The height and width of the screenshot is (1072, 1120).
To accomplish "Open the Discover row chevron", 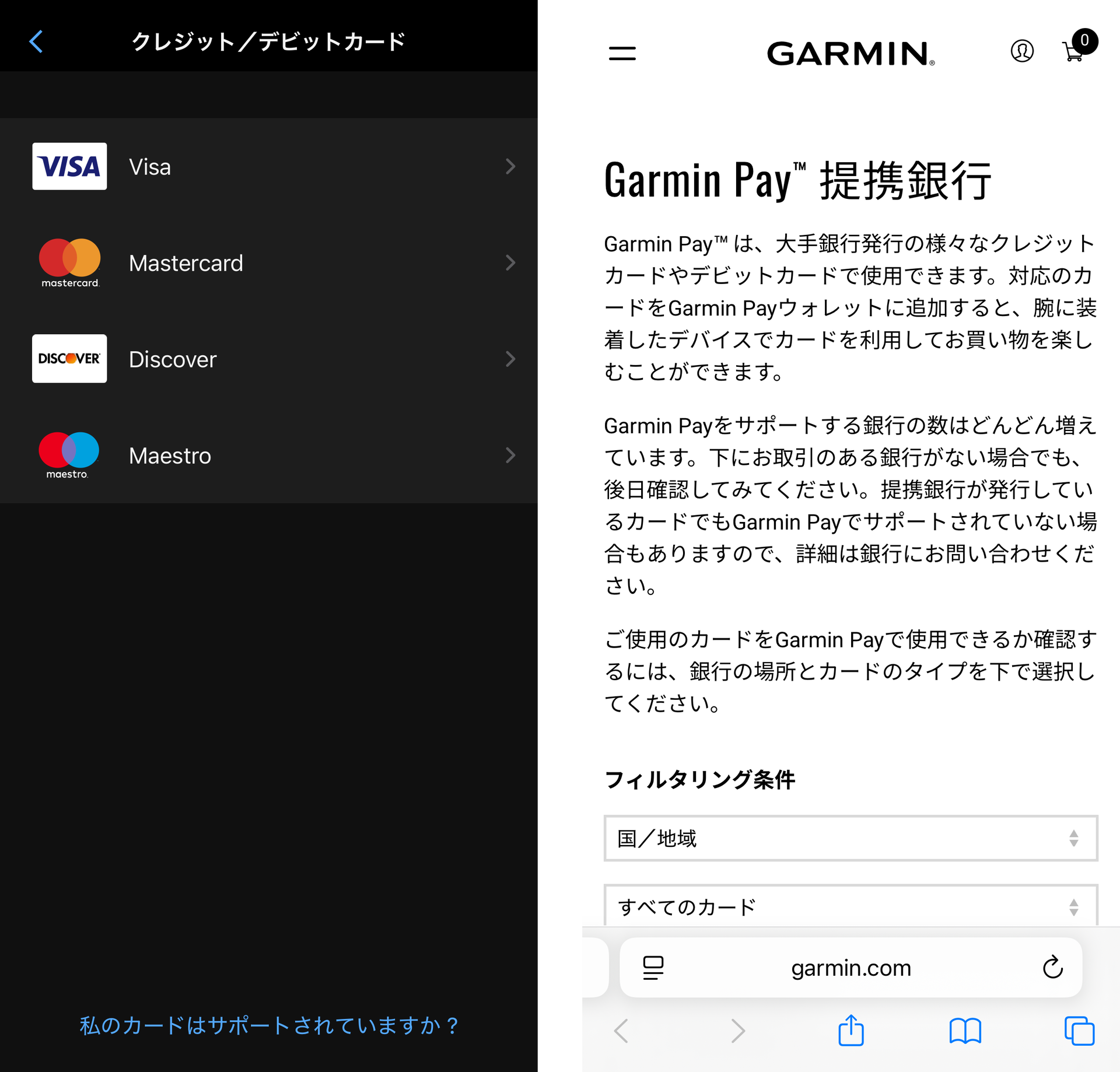I will pos(510,359).
